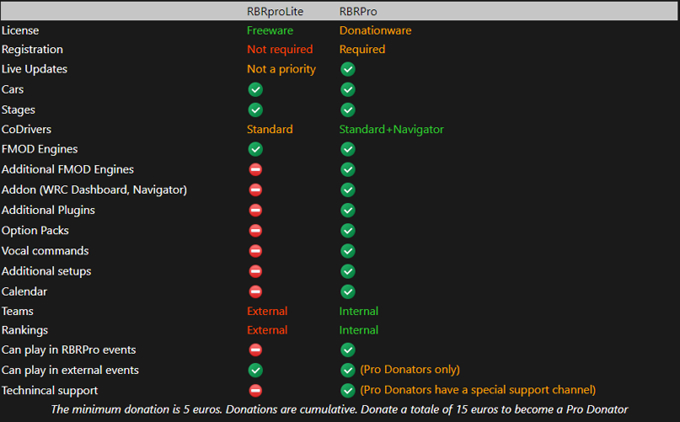Click the red minus for Vocal commands
This screenshot has height=422, width=680.
pos(255,251)
